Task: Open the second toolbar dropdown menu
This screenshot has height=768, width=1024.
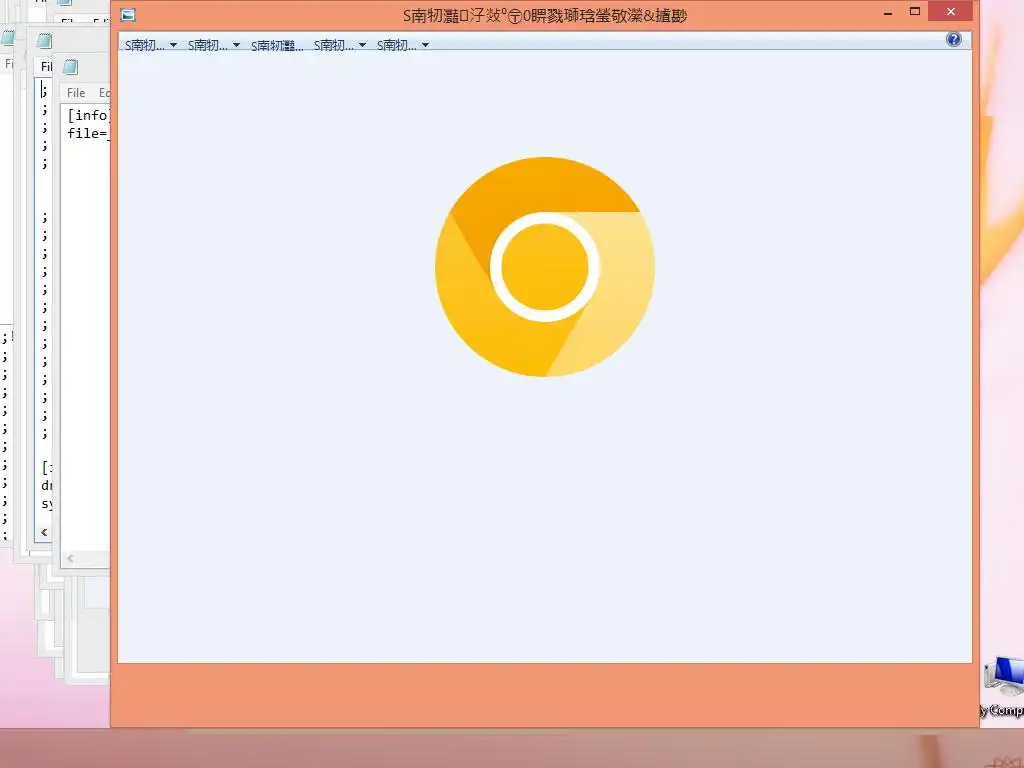Action: (214, 45)
